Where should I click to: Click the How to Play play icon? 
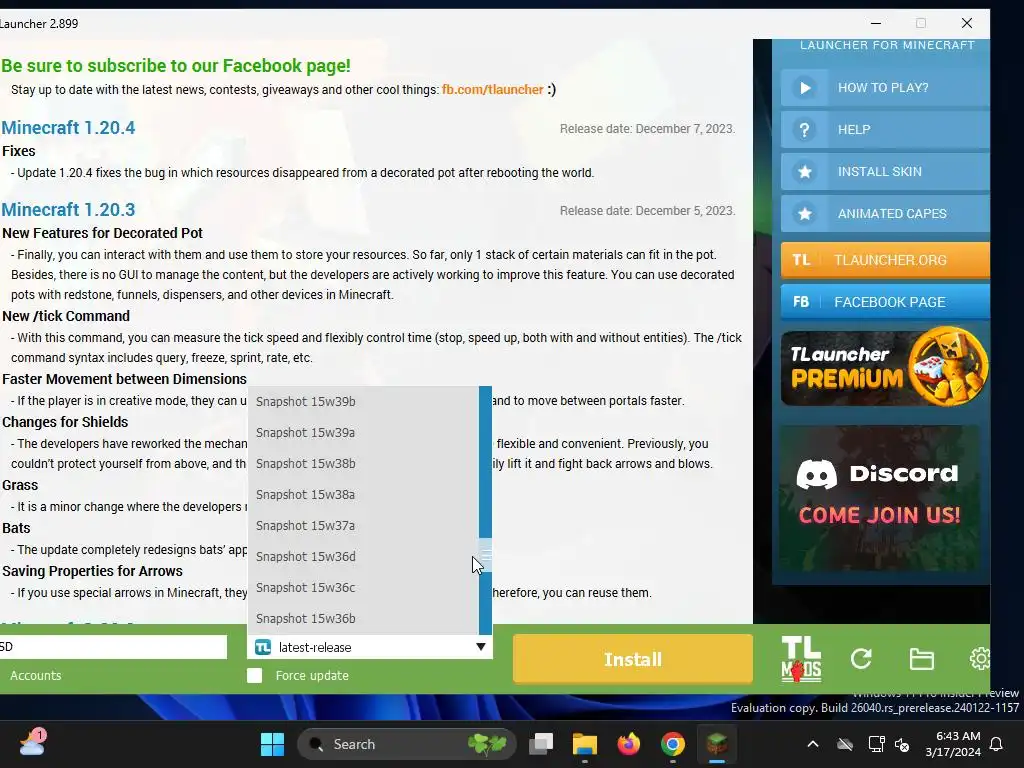[805, 88]
